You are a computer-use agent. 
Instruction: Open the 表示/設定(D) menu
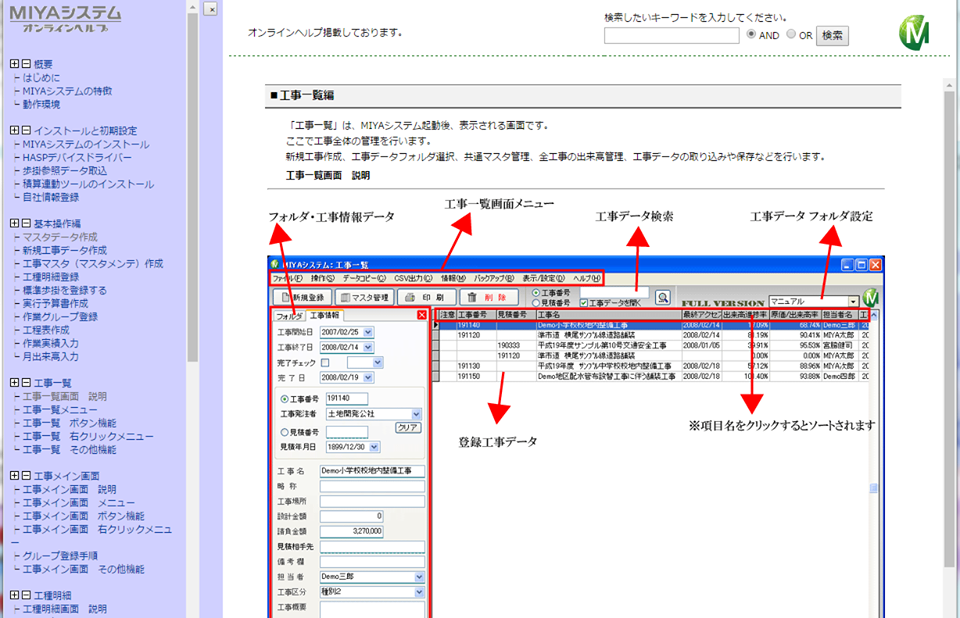tap(544, 279)
